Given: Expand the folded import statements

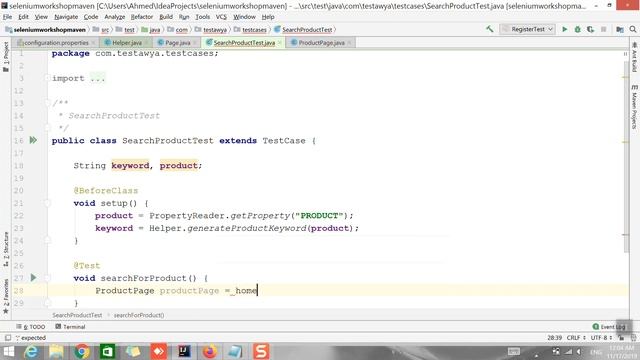Looking at the screenshot, I should 47,78.
